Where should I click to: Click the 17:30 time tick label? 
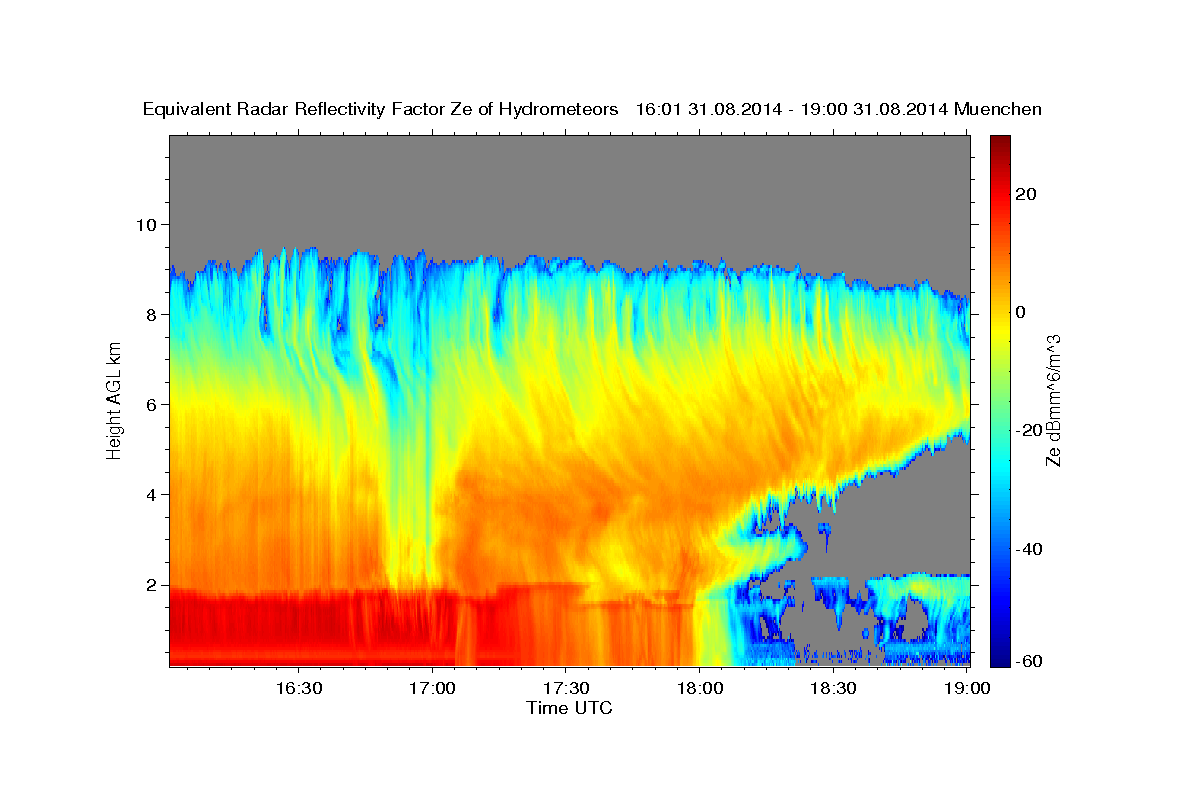(x=566, y=688)
